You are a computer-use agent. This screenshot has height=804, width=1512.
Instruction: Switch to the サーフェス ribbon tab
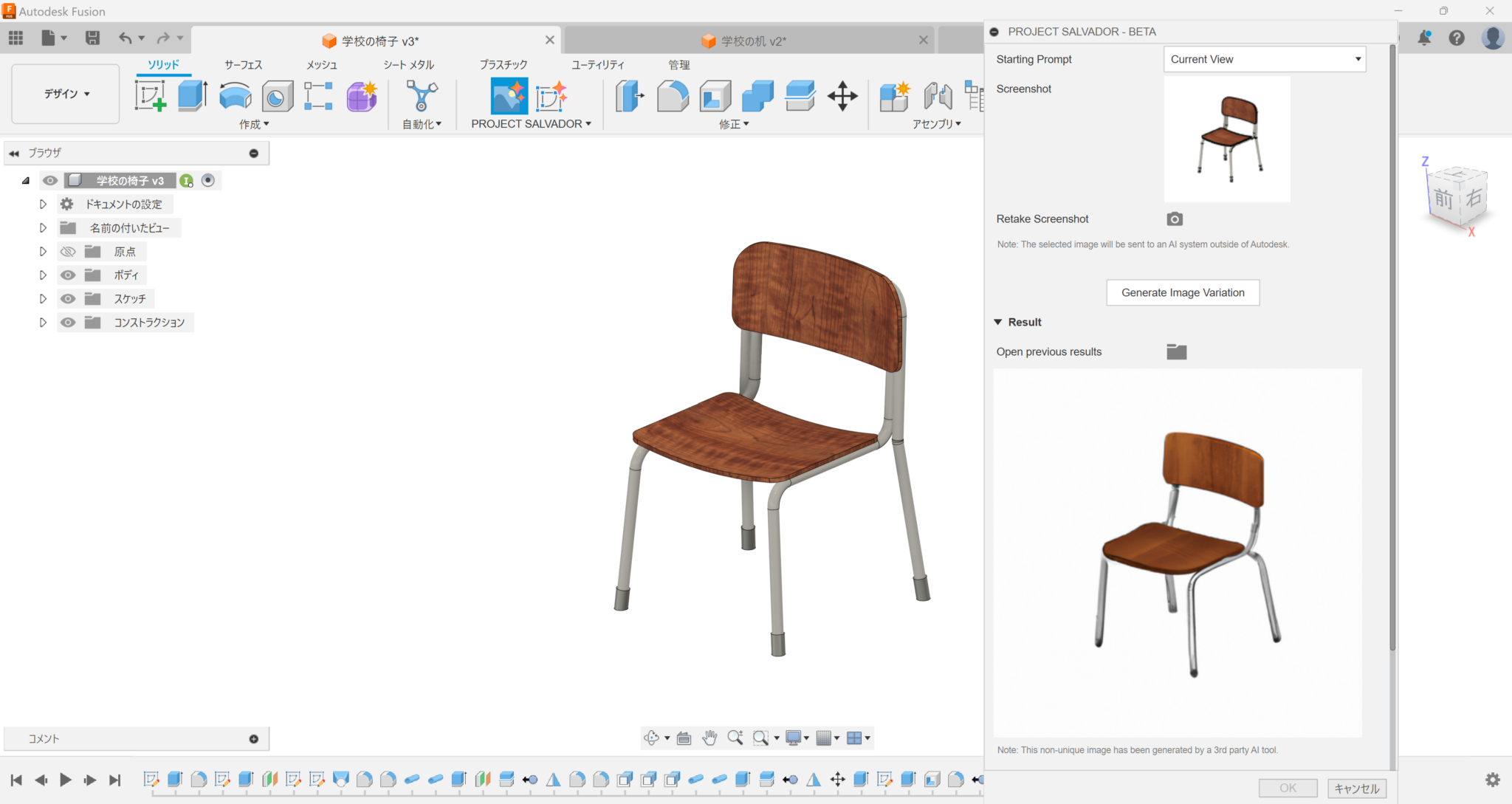243,65
